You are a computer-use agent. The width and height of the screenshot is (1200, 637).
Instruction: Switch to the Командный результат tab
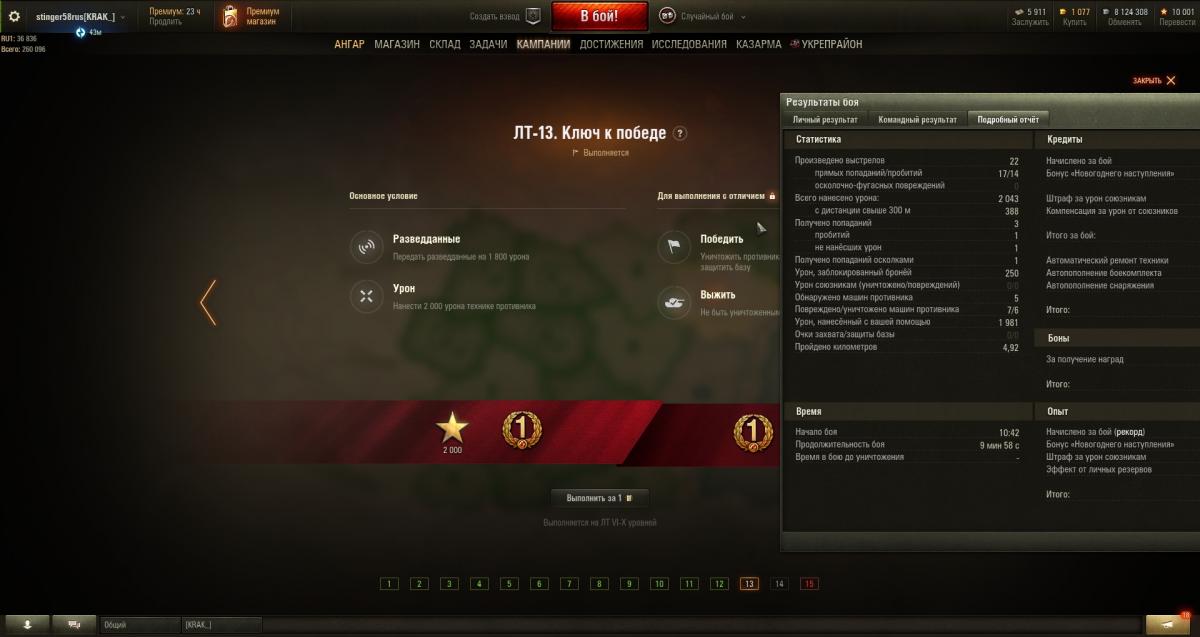(917, 119)
